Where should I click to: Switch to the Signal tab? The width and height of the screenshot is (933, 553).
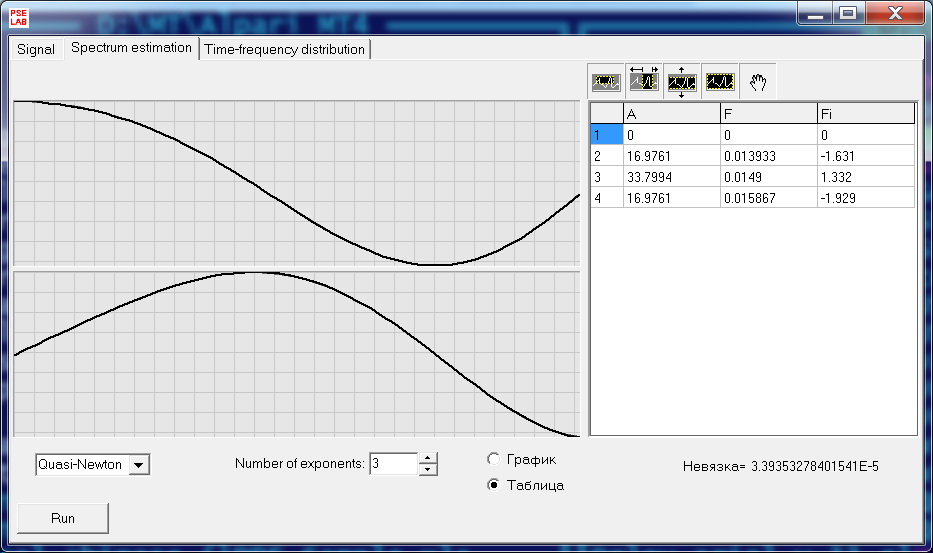36,49
